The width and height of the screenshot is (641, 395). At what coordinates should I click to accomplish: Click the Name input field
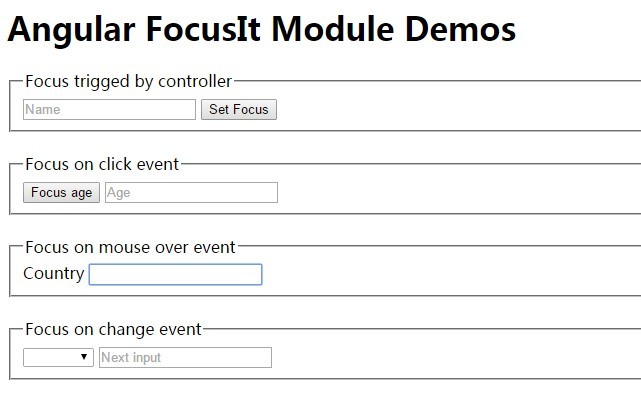point(109,110)
